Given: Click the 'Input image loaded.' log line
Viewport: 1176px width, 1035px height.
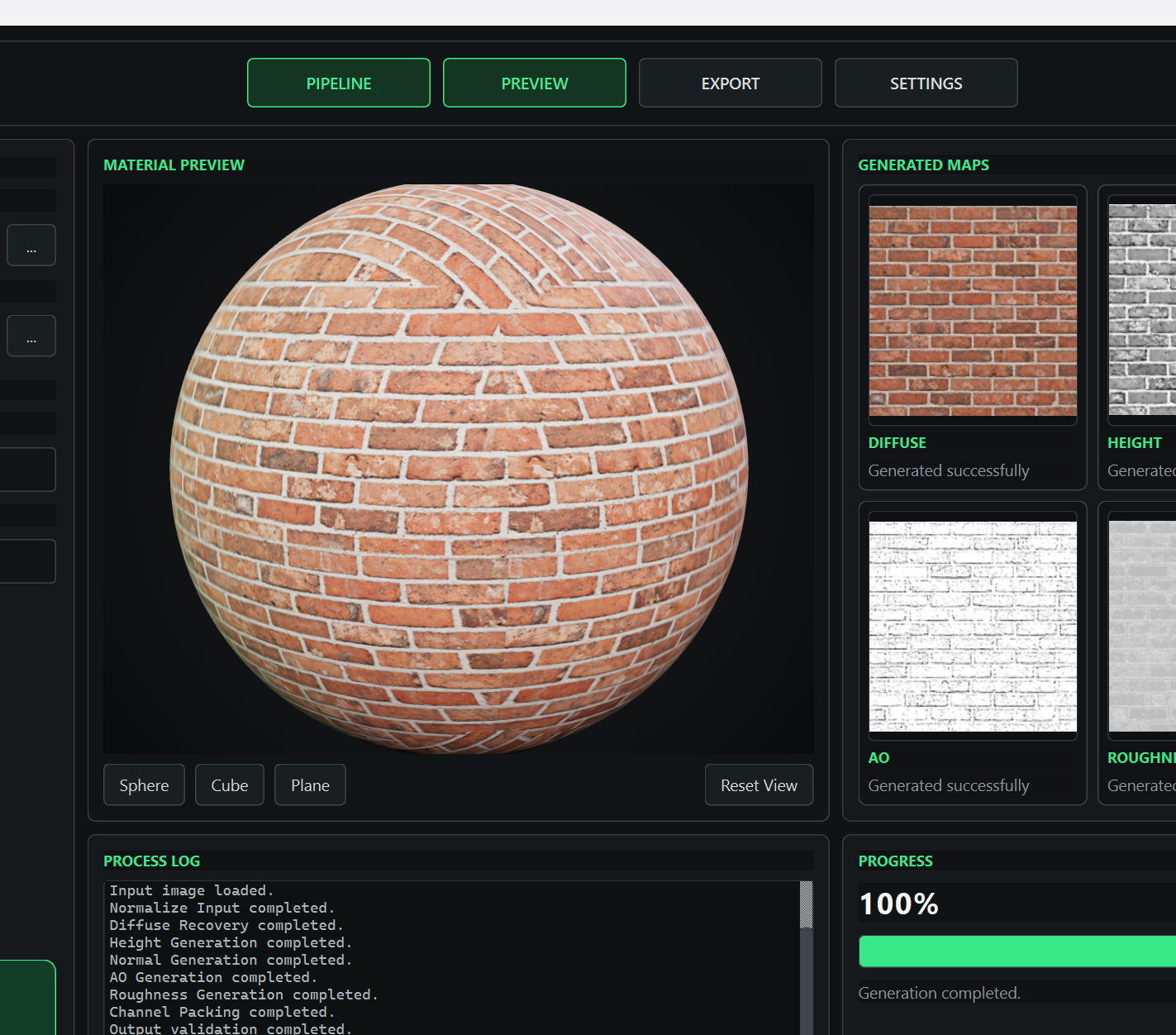Looking at the screenshot, I should coord(192,890).
